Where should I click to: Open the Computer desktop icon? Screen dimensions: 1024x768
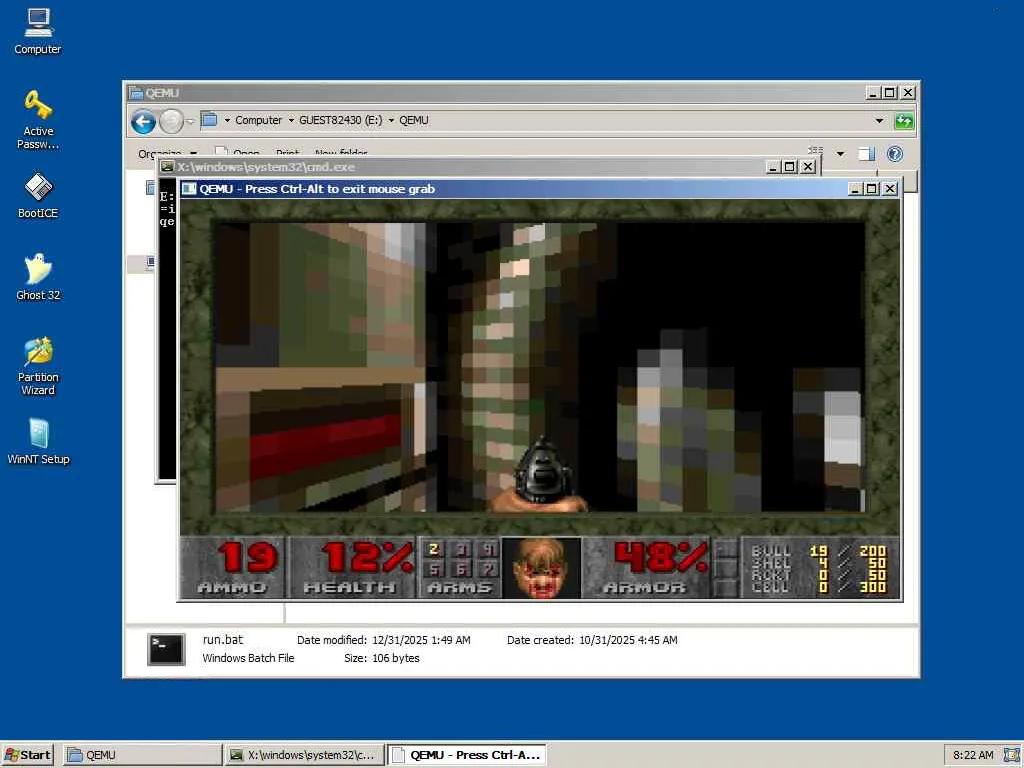(37, 31)
